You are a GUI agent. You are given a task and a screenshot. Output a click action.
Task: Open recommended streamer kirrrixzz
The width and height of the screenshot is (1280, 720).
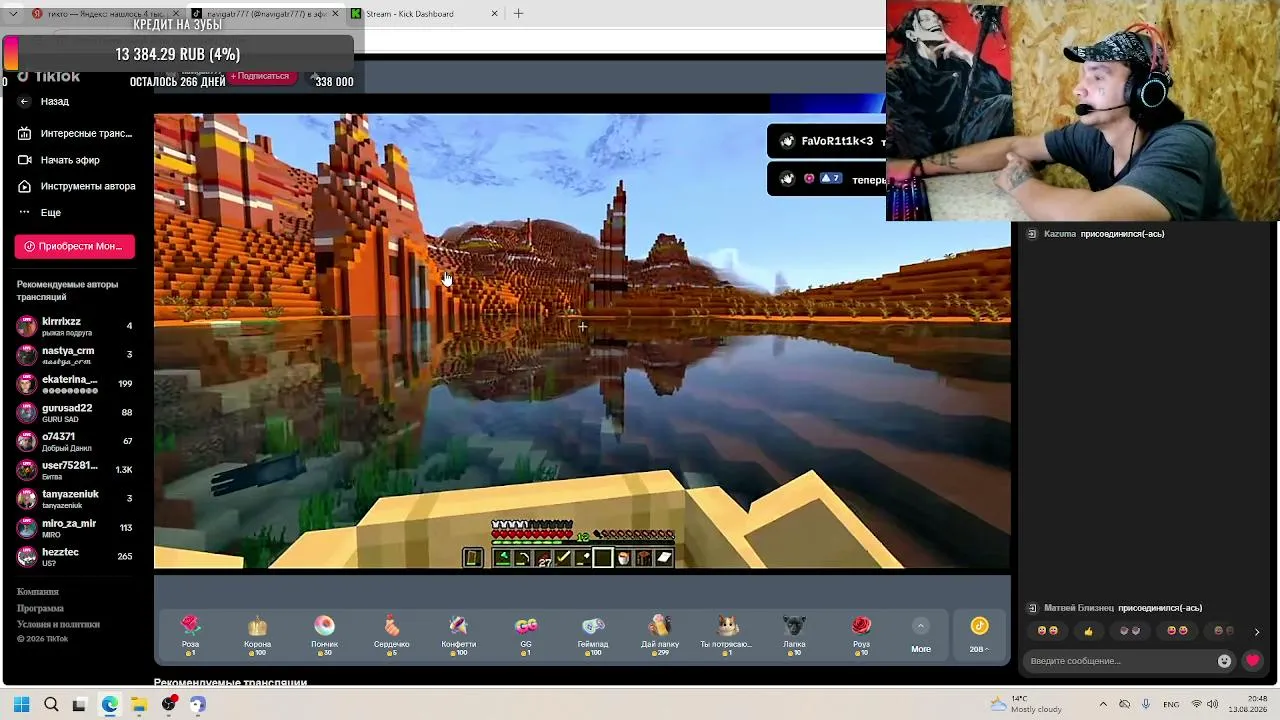pos(75,326)
